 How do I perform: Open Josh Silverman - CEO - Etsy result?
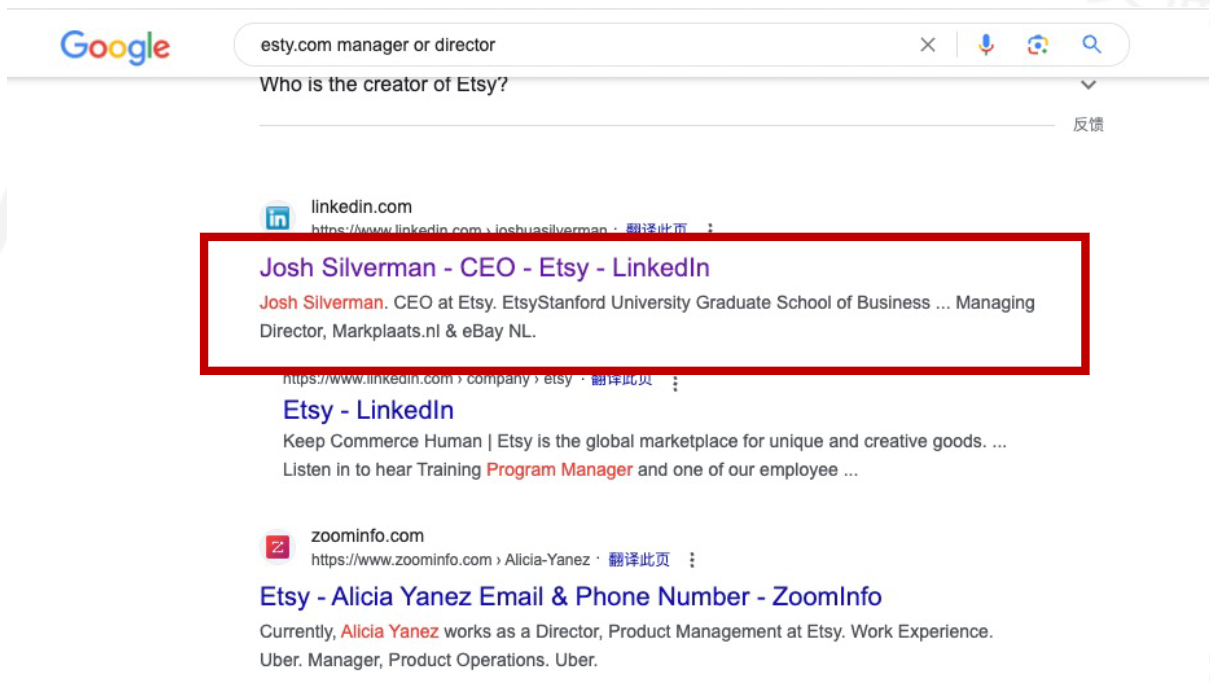click(484, 268)
